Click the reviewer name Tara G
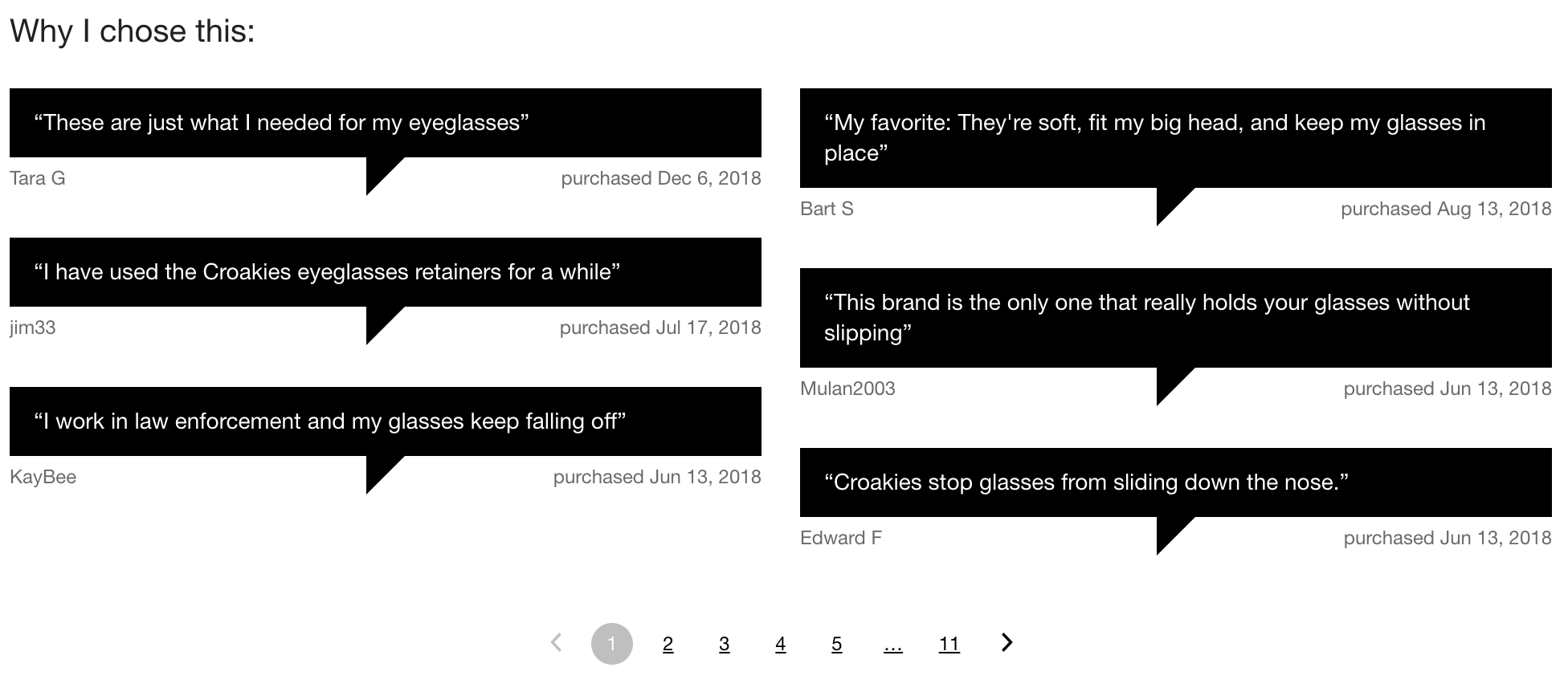 point(37,177)
